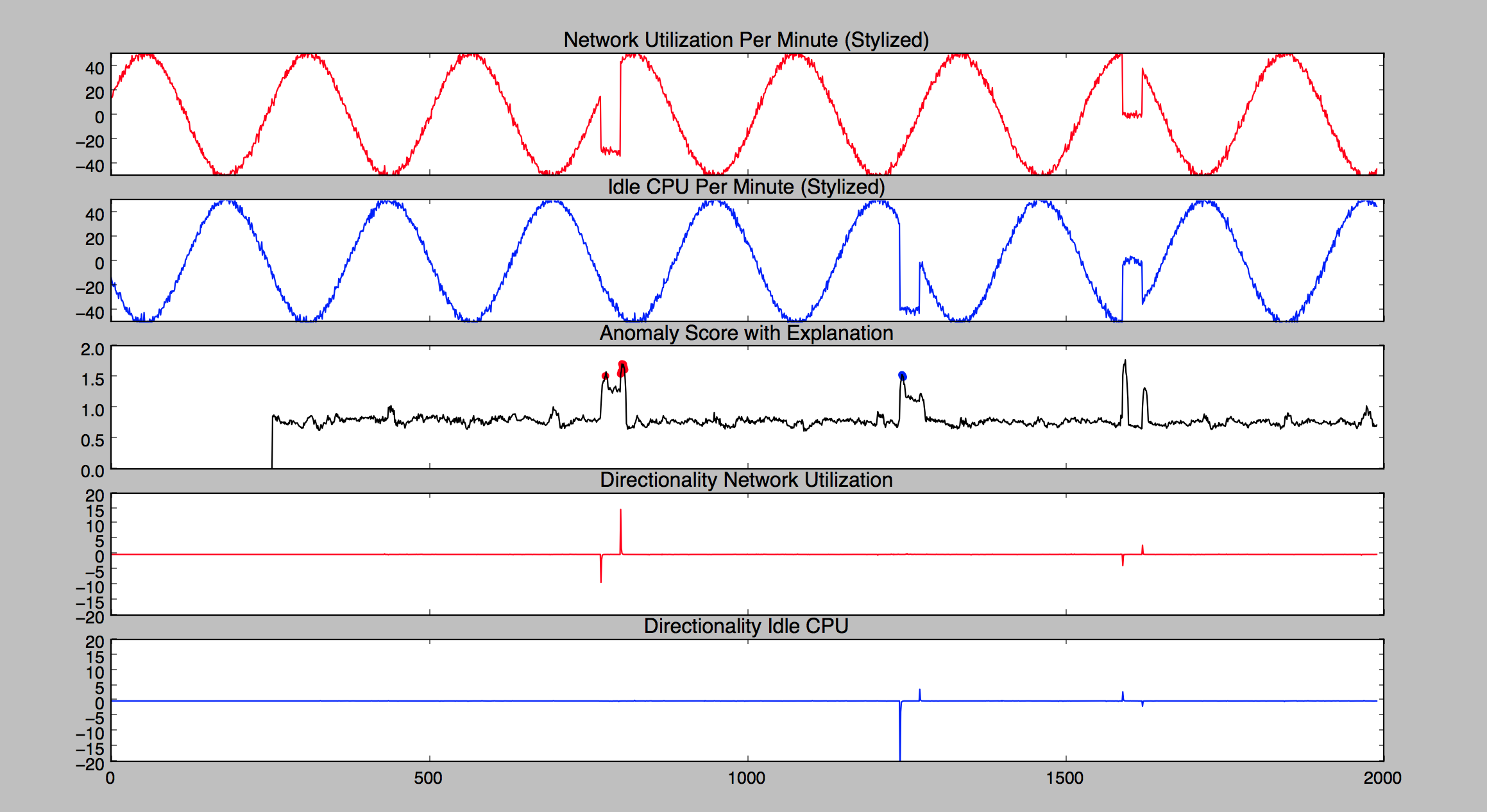The image size is (1487, 812).
Task: Click the x-axis label 1000
Action: pyautogui.click(x=746, y=778)
